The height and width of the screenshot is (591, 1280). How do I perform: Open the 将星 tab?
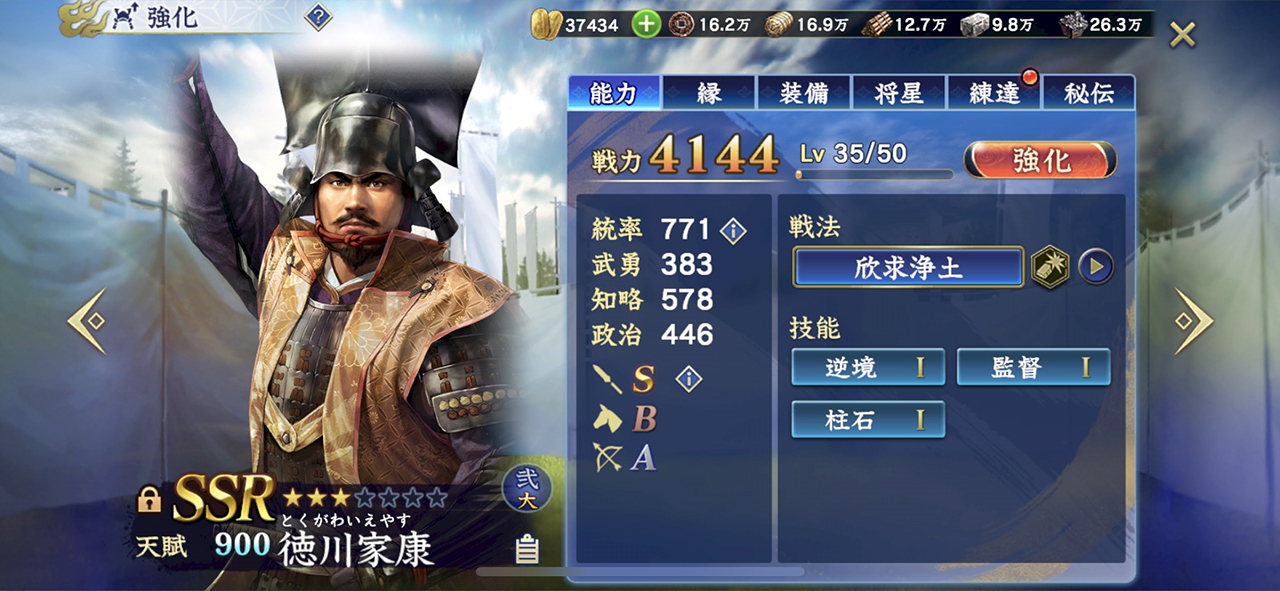point(899,93)
